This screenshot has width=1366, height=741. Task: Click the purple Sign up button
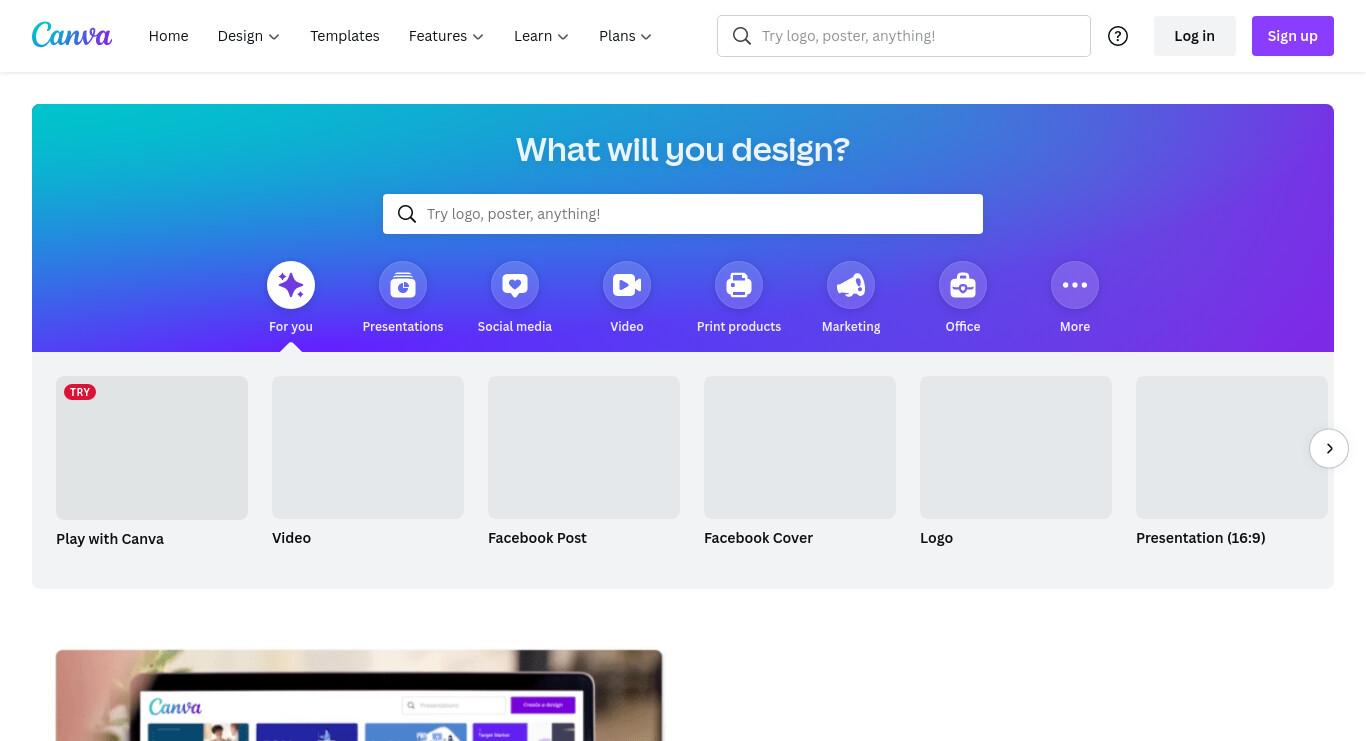1293,36
